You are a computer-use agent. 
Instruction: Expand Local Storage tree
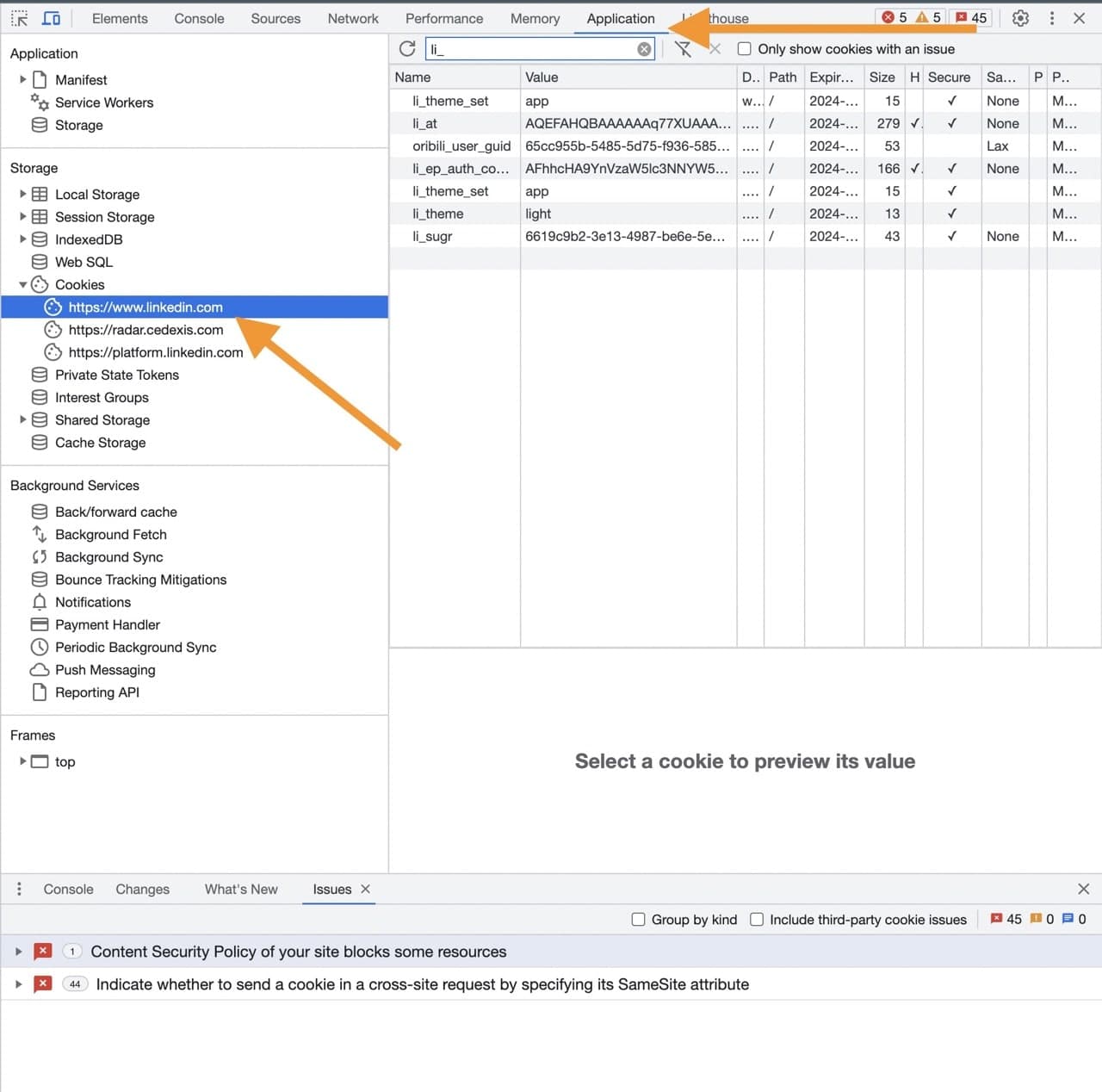pos(22,194)
